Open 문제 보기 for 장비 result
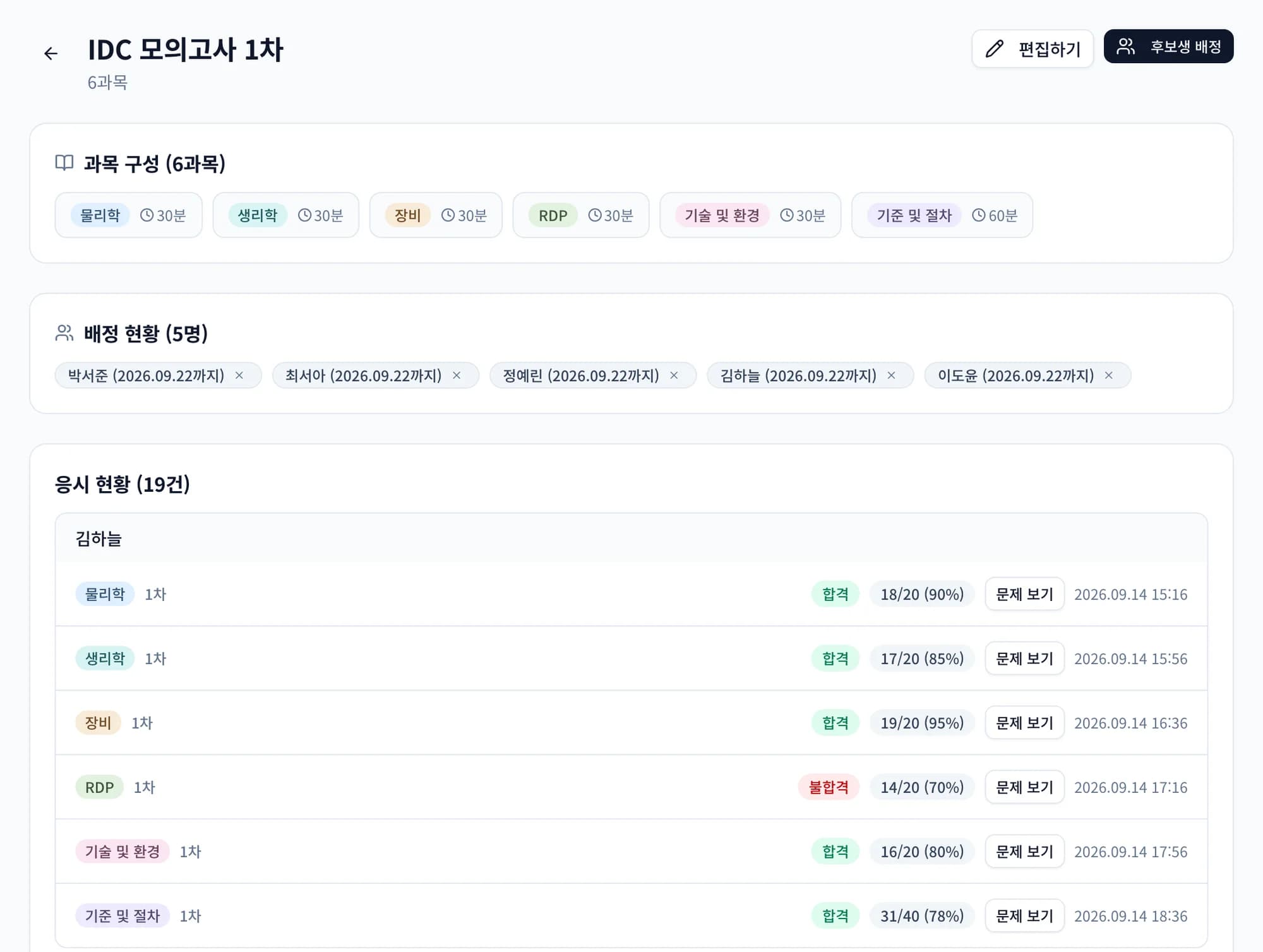The image size is (1263, 952). point(1024,723)
